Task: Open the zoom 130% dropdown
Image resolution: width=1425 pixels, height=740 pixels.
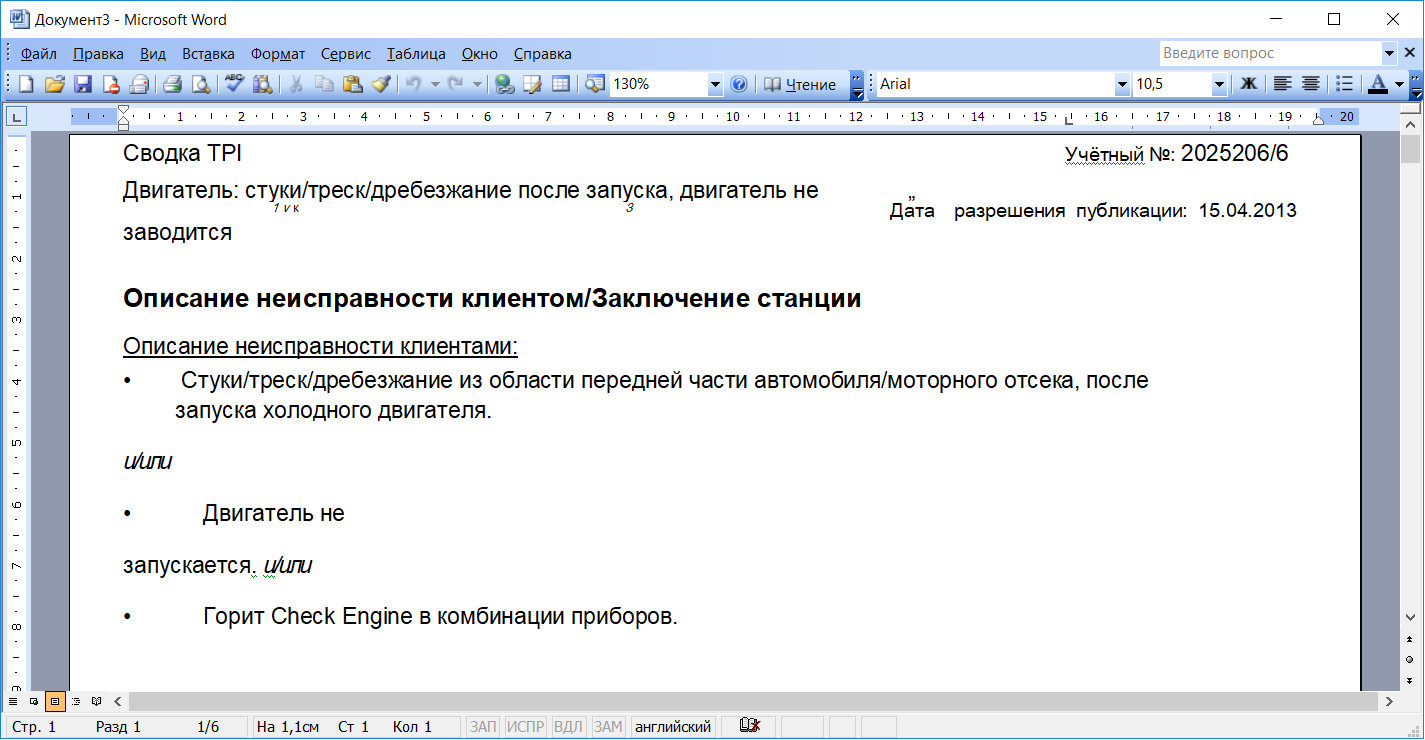Action: click(x=715, y=85)
